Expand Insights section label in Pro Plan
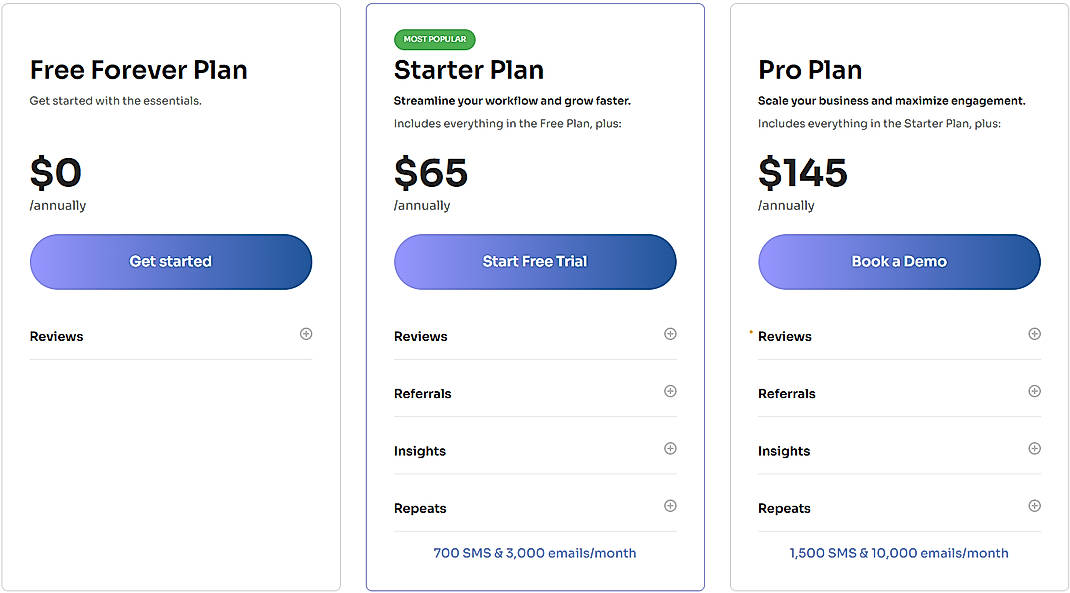This screenshot has height=593, width=1070. pyautogui.click(x=784, y=451)
